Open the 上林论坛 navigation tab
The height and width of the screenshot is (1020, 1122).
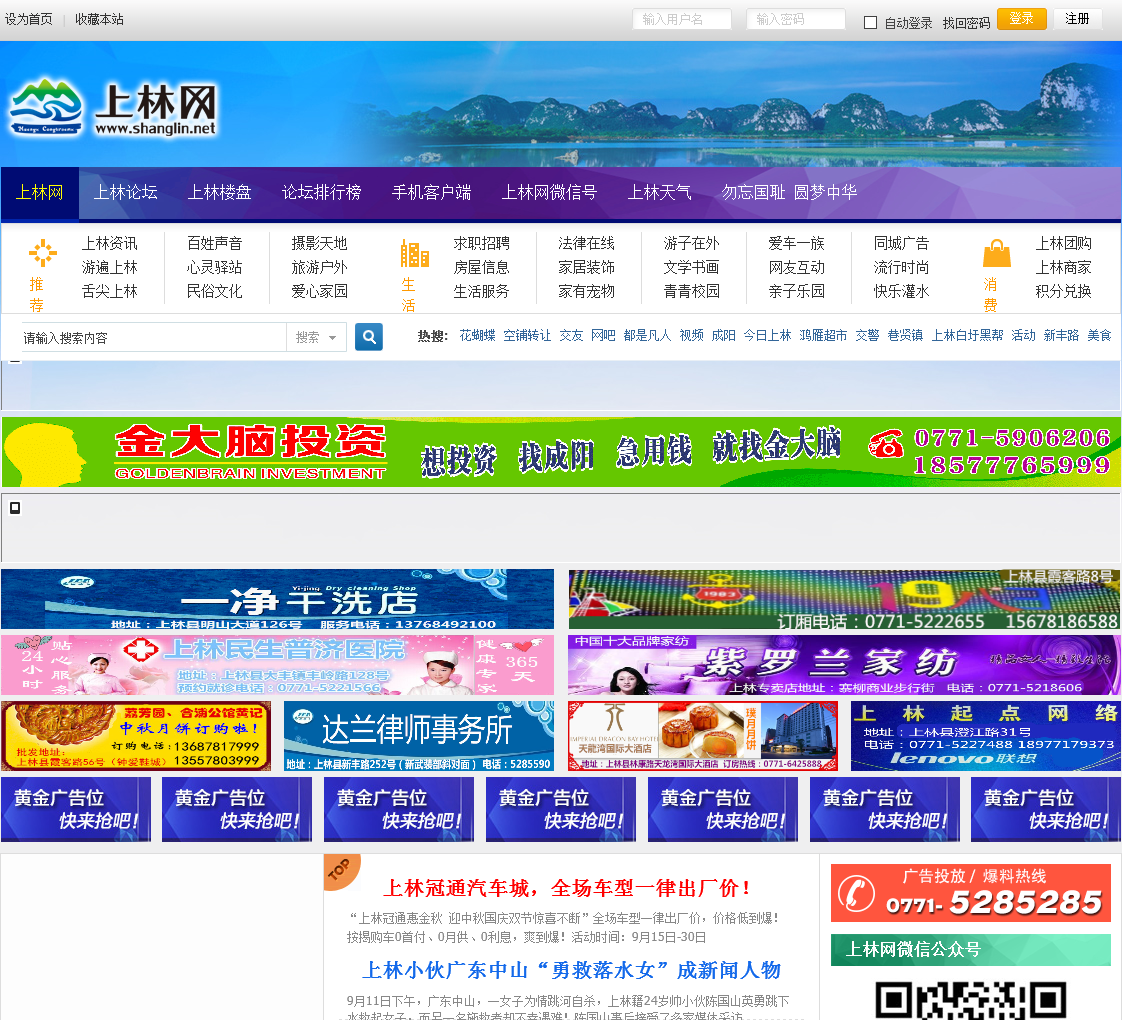pos(125,193)
